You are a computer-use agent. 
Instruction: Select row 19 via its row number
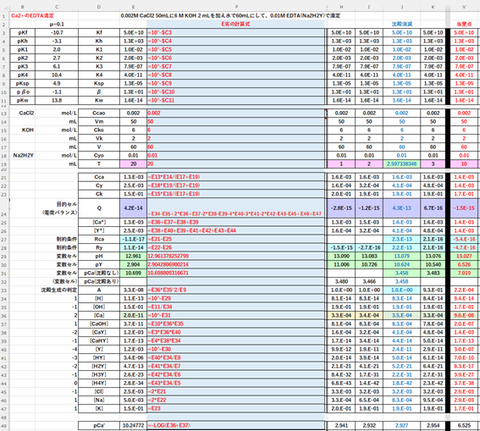pyautogui.click(x=4, y=164)
